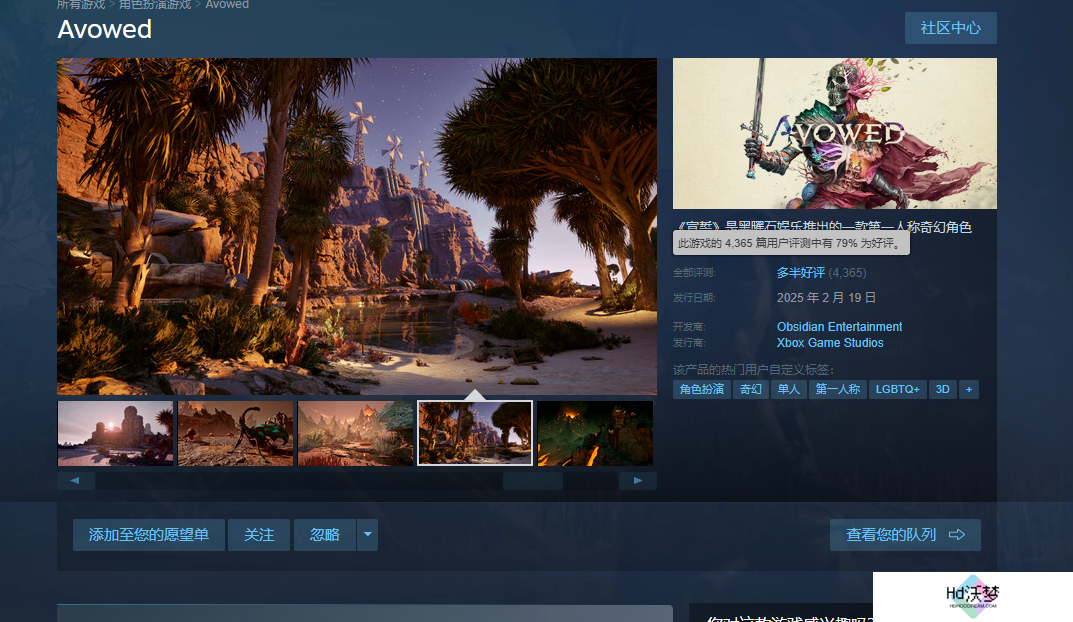Image resolution: width=1073 pixels, height=622 pixels.
Task: Click the 角色扮演 tag
Action: (x=702, y=389)
